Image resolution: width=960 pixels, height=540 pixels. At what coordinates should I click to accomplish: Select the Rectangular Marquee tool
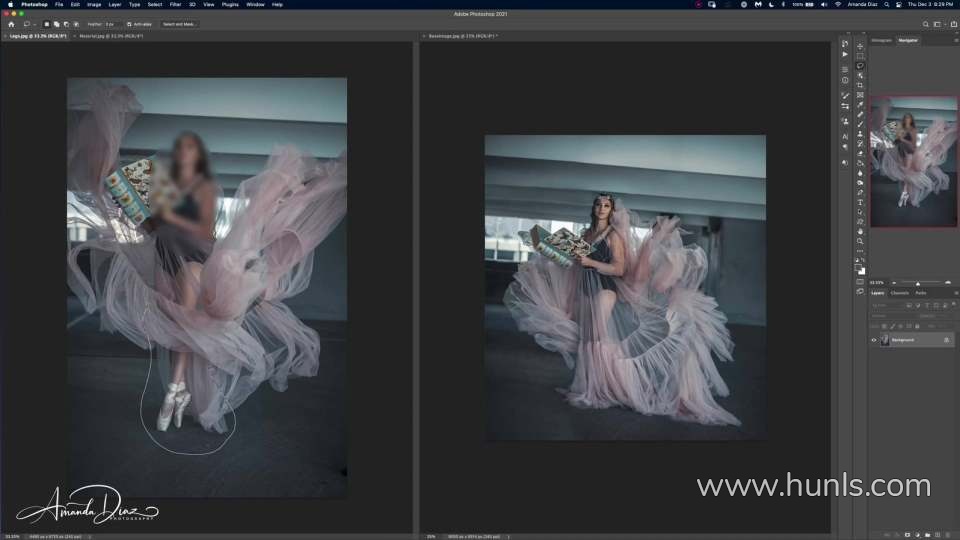point(860,56)
